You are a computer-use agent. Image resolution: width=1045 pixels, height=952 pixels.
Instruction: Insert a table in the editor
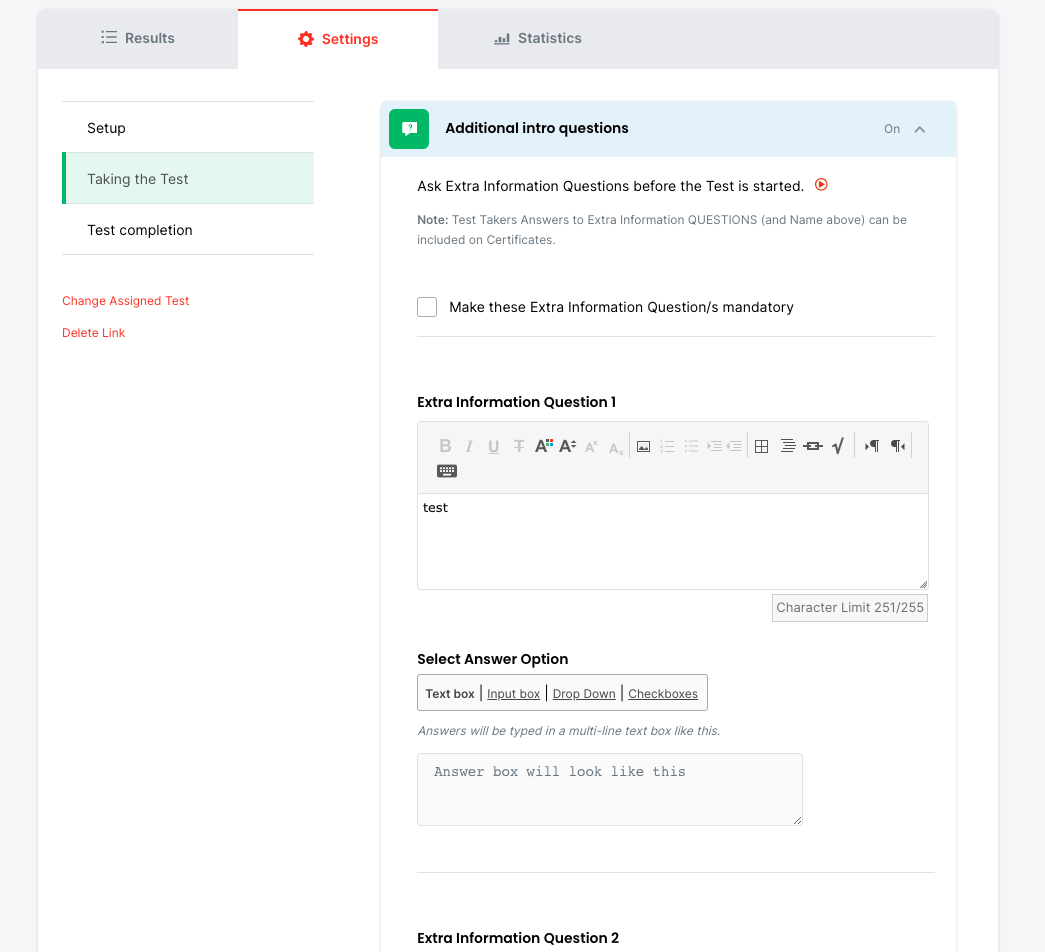761,446
